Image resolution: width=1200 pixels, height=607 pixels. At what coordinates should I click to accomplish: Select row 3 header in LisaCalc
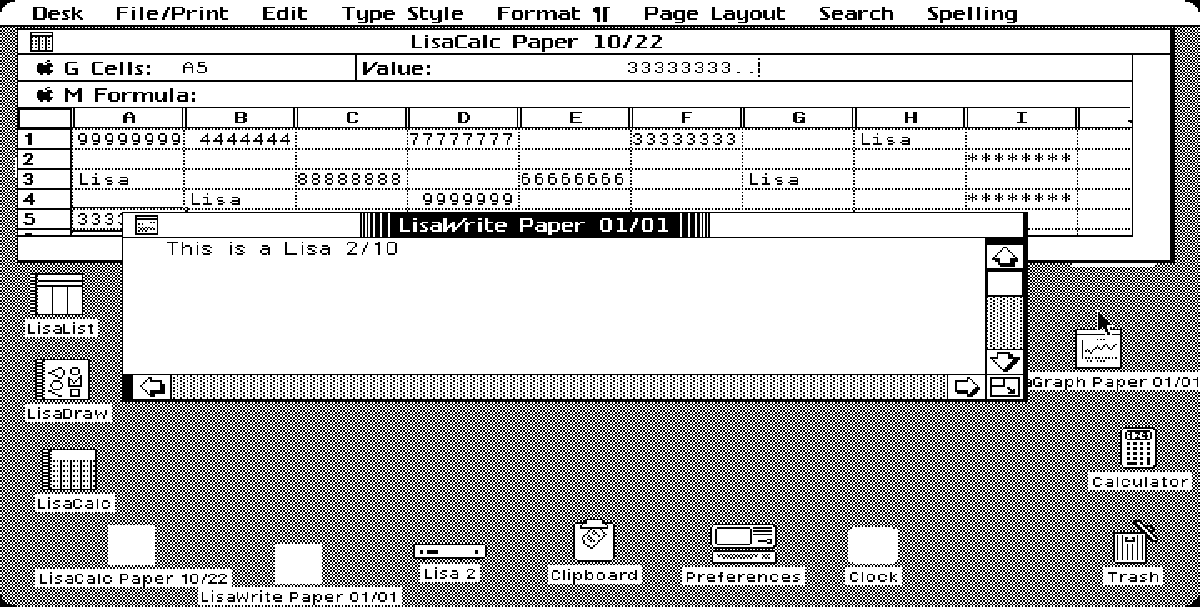tap(45, 180)
